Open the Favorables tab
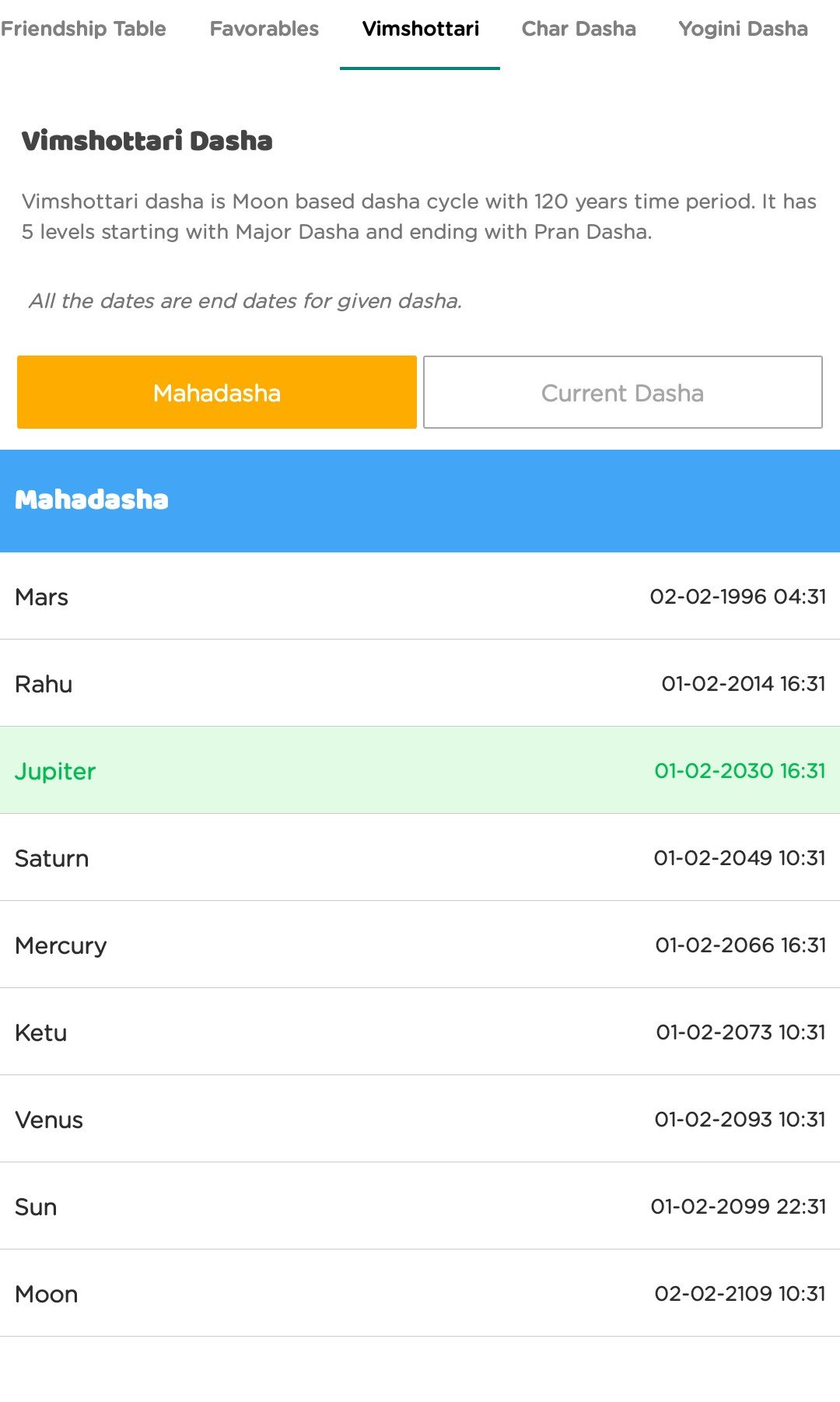Screen dimensions: 840x1402 [x=264, y=29]
